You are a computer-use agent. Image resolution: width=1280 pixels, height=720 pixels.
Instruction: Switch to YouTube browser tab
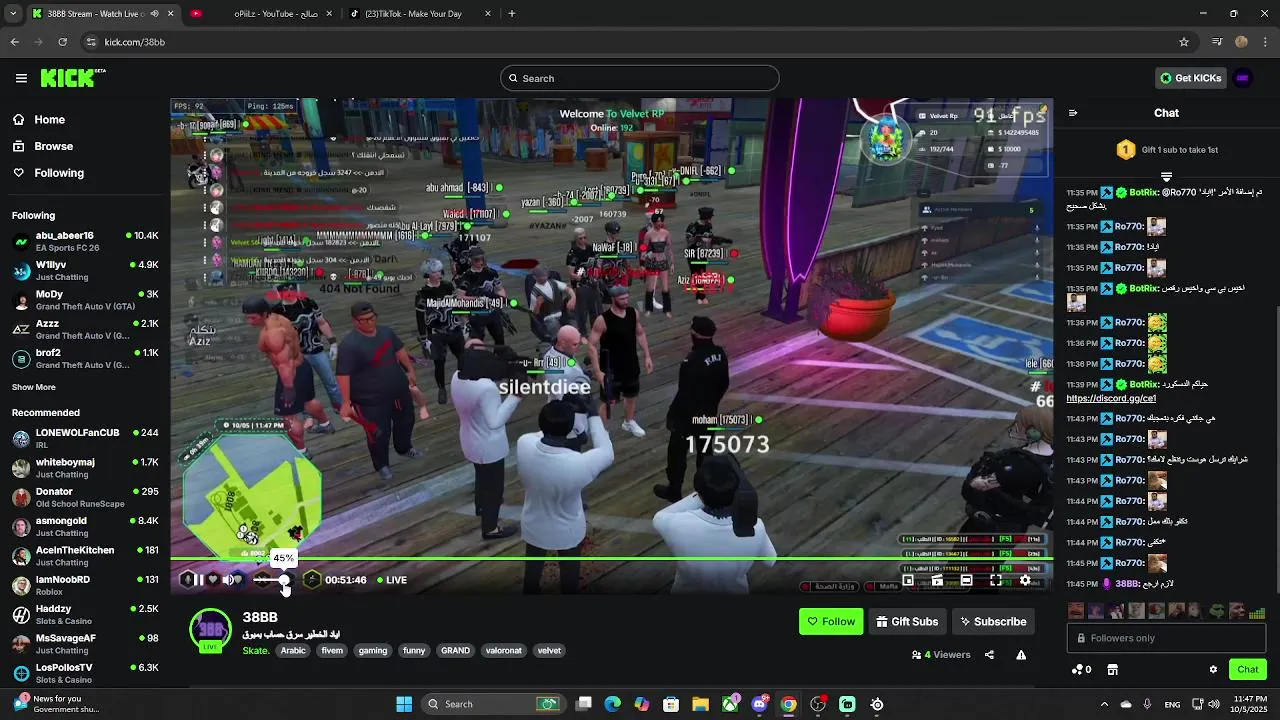pyautogui.click(x=262, y=14)
